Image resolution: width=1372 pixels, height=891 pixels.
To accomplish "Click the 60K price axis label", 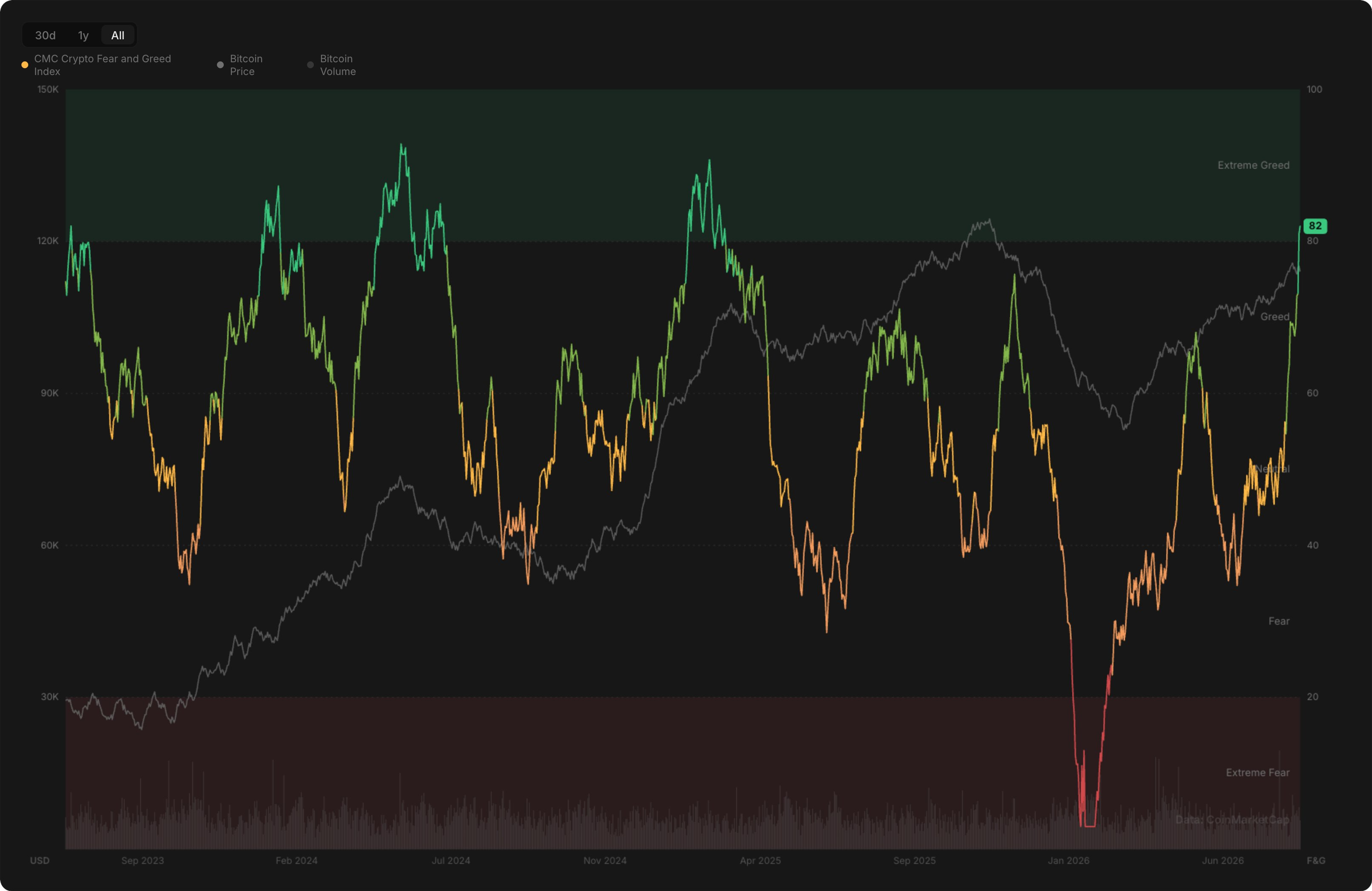I will [x=50, y=545].
